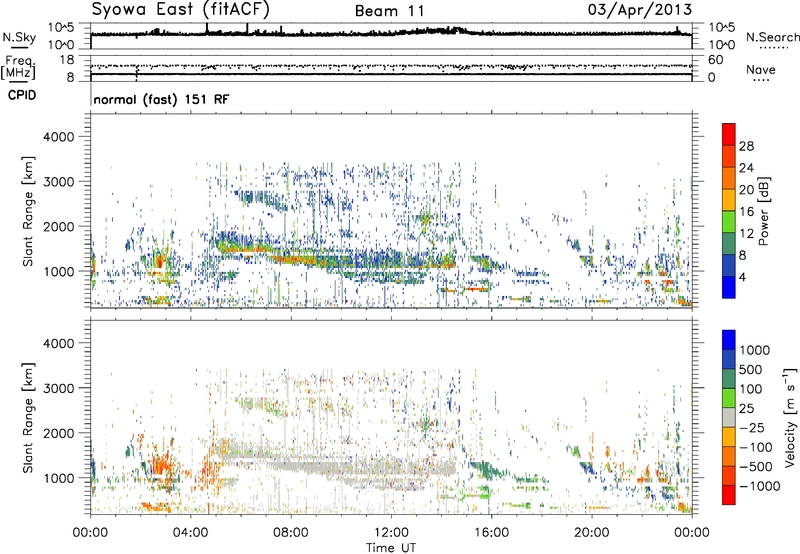Click the '4' label on Power colorbar

click(x=743, y=278)
